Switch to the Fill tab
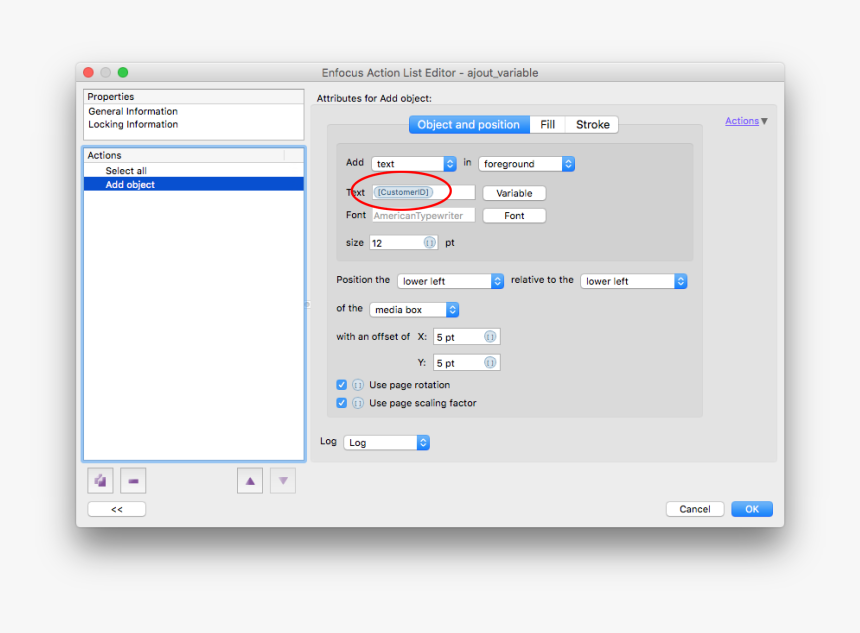860x633 pixels. coord(548,125)
